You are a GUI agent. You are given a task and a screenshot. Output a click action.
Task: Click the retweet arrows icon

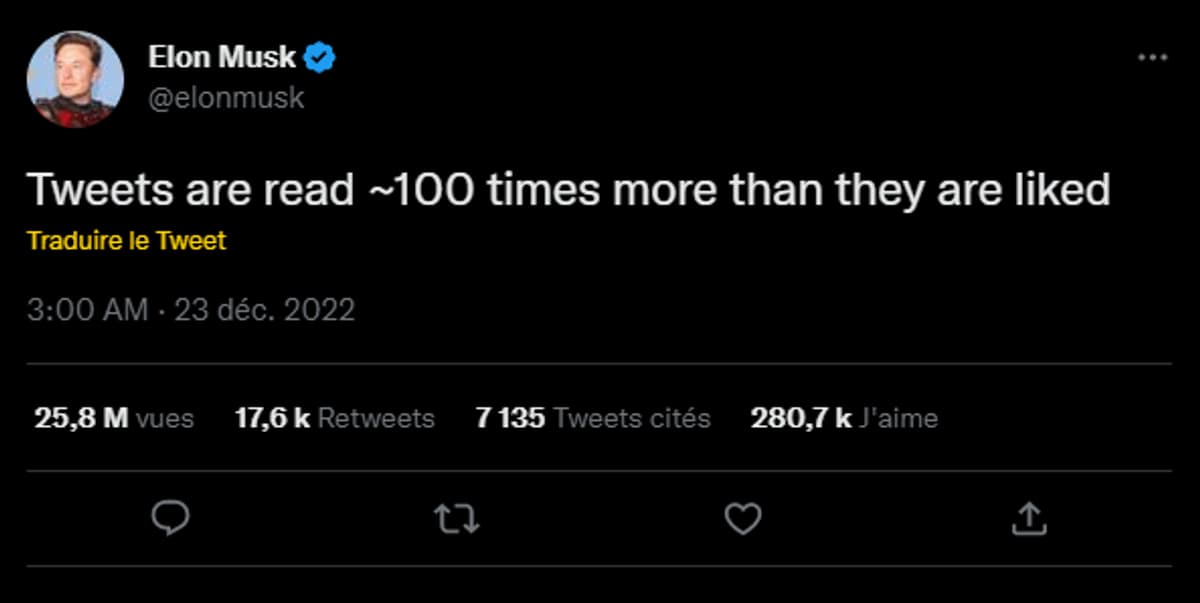(x=457, y=518)
